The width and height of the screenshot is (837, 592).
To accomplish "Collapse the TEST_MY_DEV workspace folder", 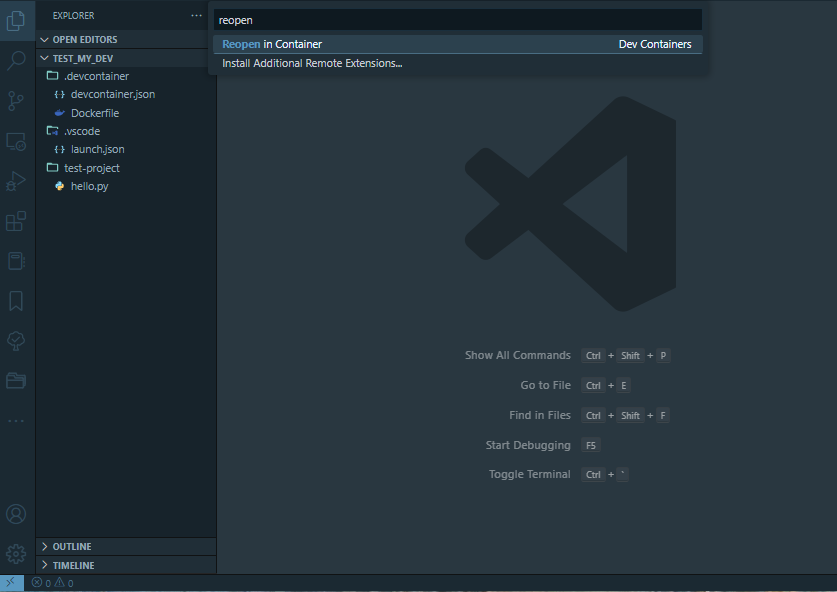I will click(x=126, y=58).
